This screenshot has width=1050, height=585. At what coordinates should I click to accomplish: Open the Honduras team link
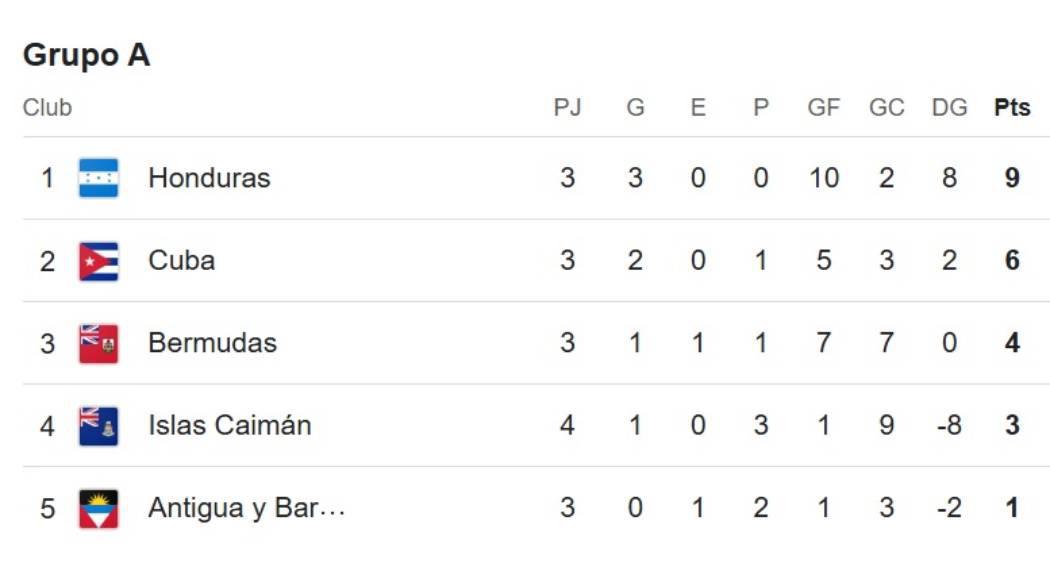point(209,178)
